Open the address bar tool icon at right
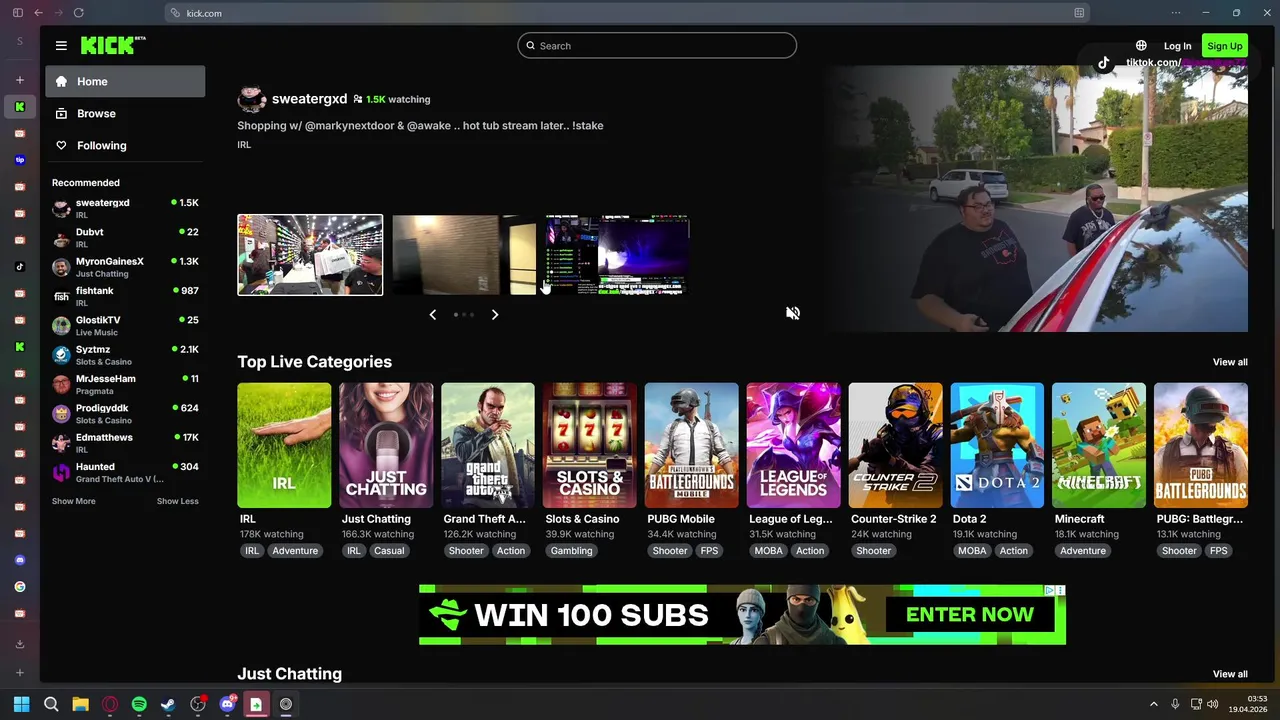Screen dimensions: 1280x720 tap(1079, 13)
